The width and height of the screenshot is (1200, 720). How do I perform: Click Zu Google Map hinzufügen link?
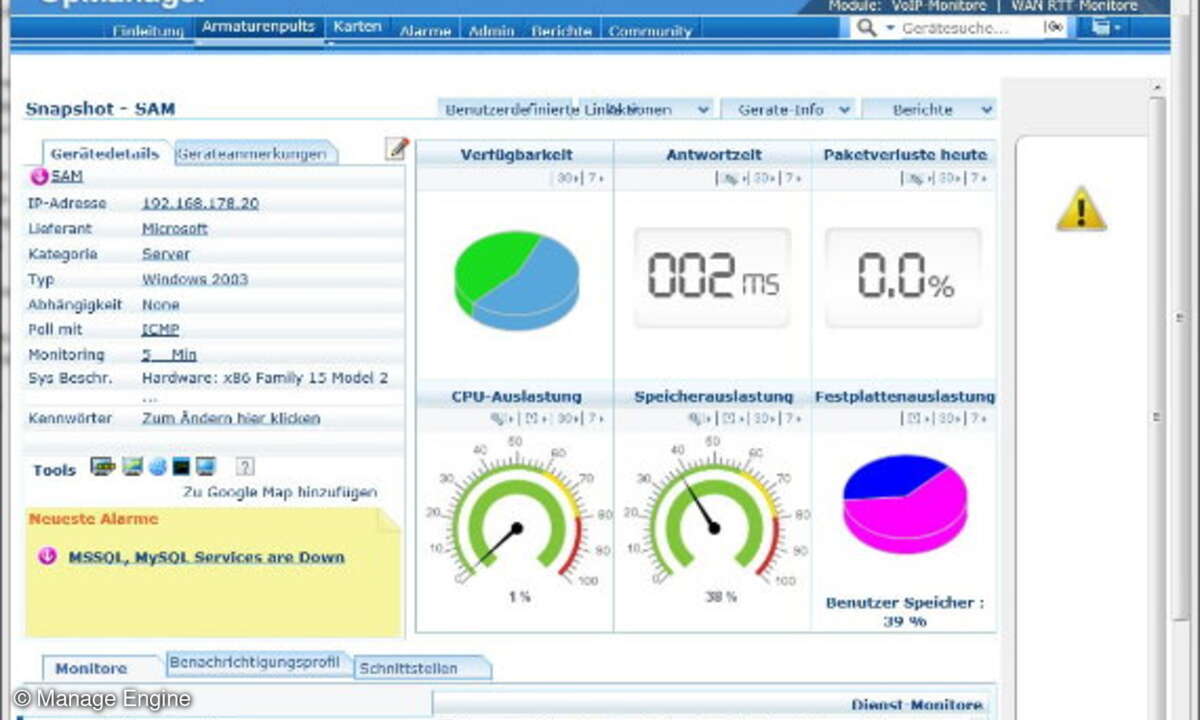279,492
